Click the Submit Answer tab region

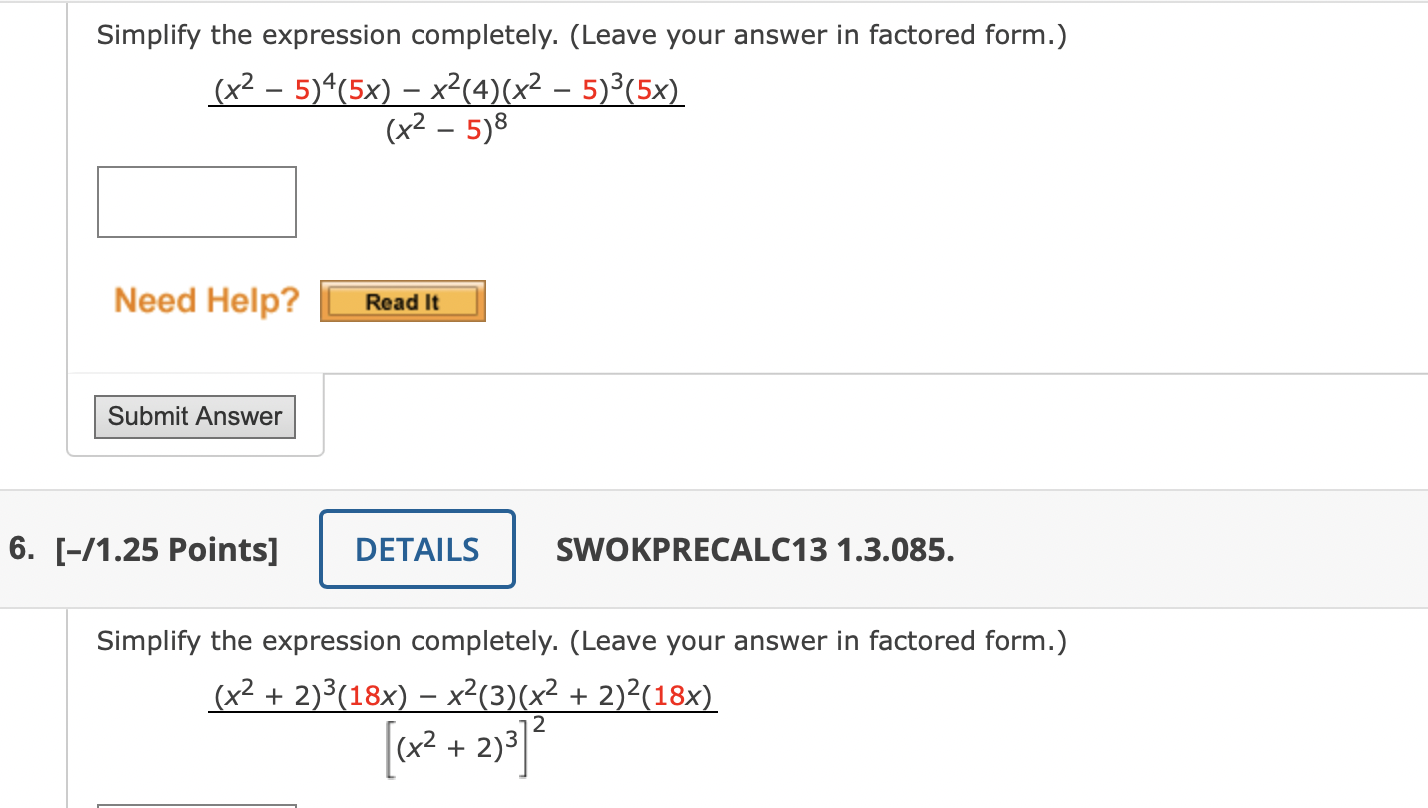(194, 416)
